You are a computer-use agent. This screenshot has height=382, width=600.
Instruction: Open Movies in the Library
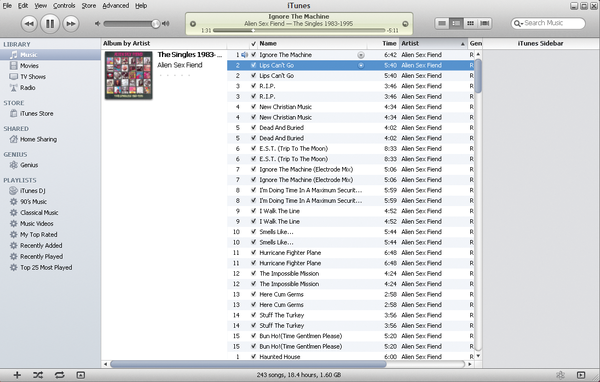point(29,66)
